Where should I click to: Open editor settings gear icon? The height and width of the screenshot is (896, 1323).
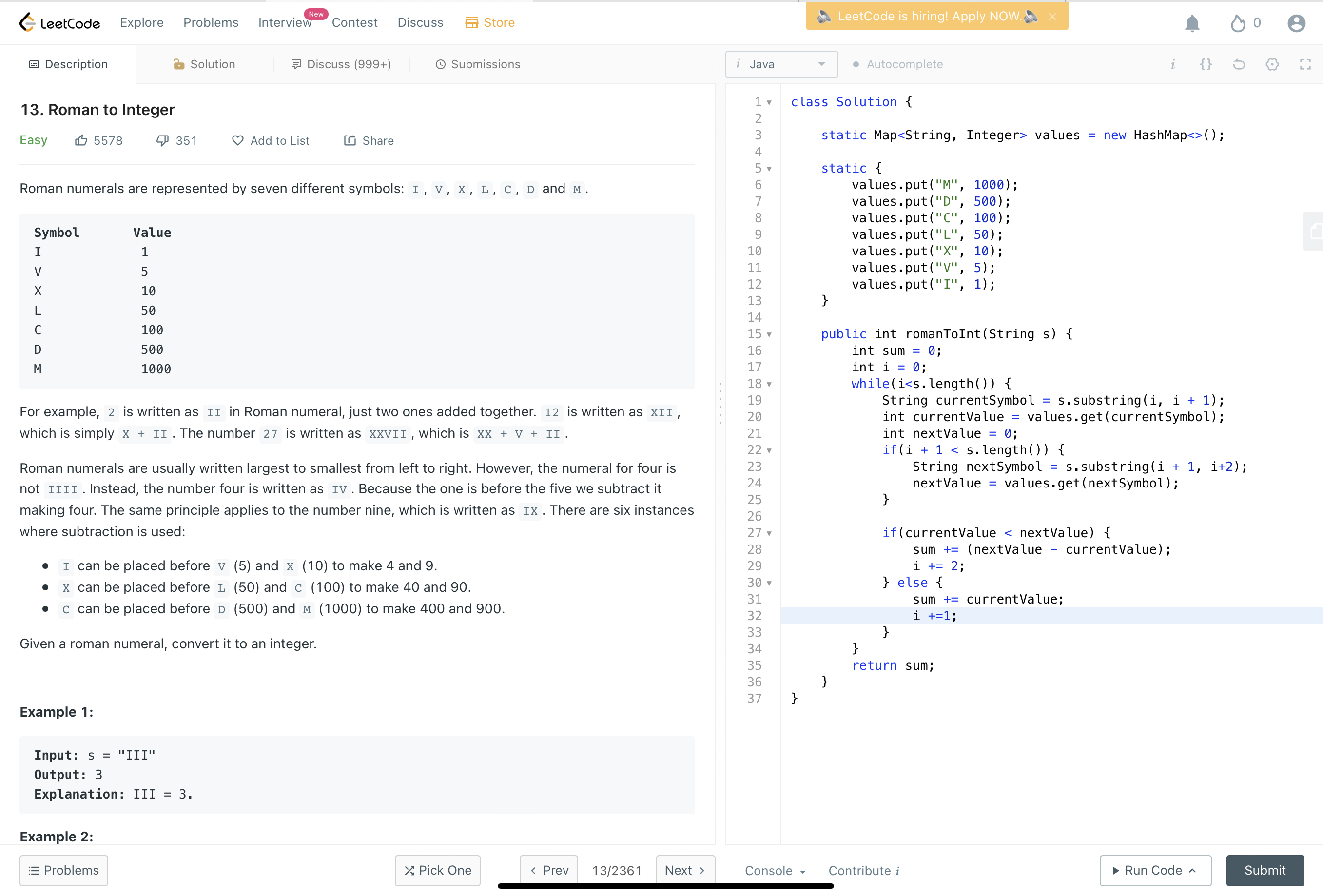(x=1272, y=64)
